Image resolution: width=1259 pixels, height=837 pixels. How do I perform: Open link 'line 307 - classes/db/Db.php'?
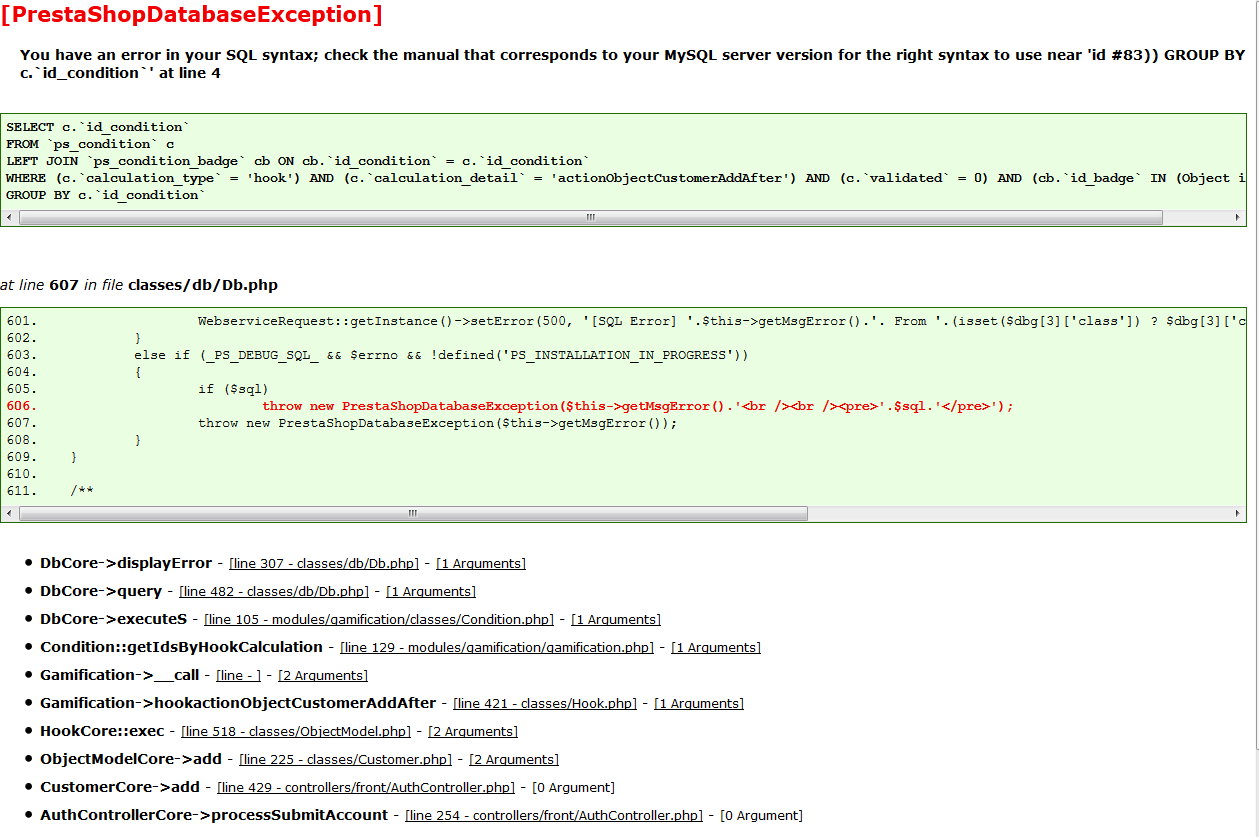point(325,564)
